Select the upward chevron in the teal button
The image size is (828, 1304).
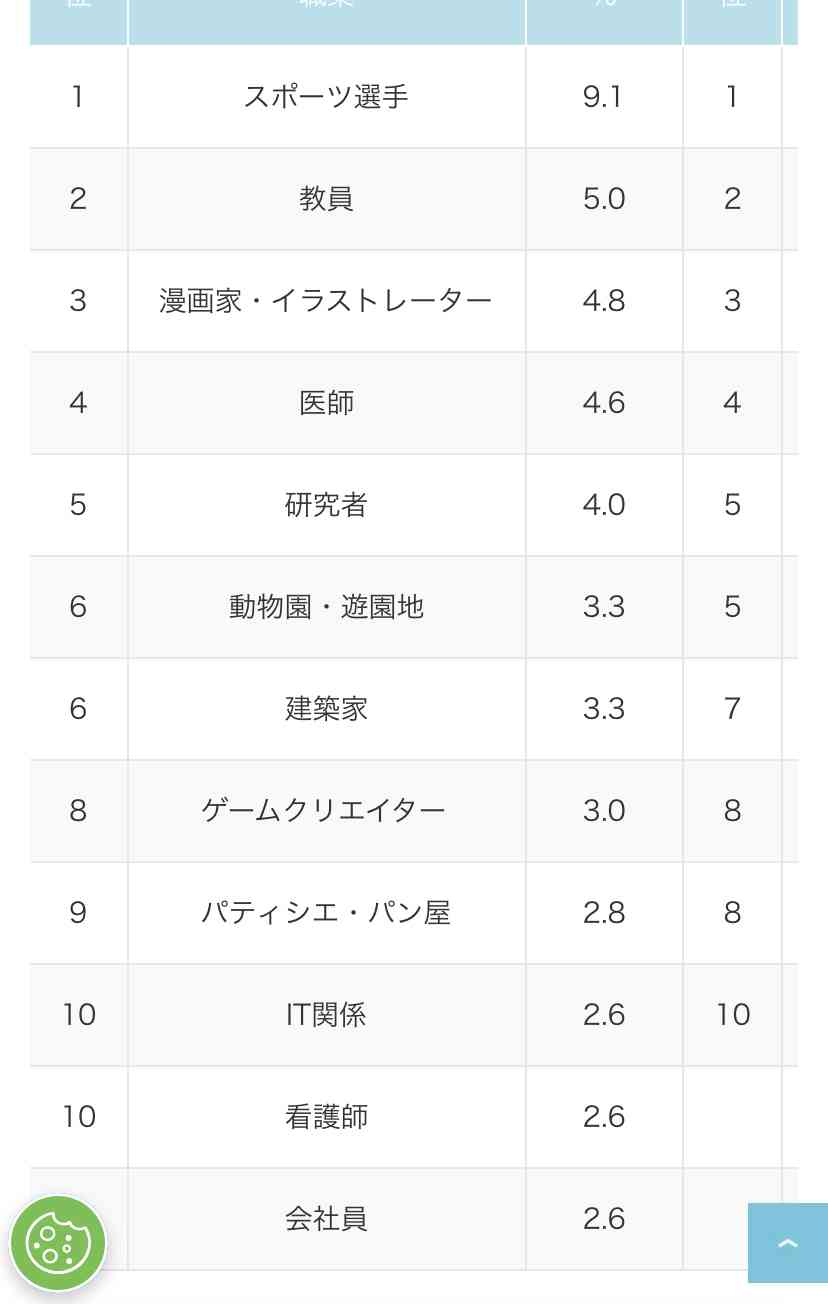pos(788,1243)
